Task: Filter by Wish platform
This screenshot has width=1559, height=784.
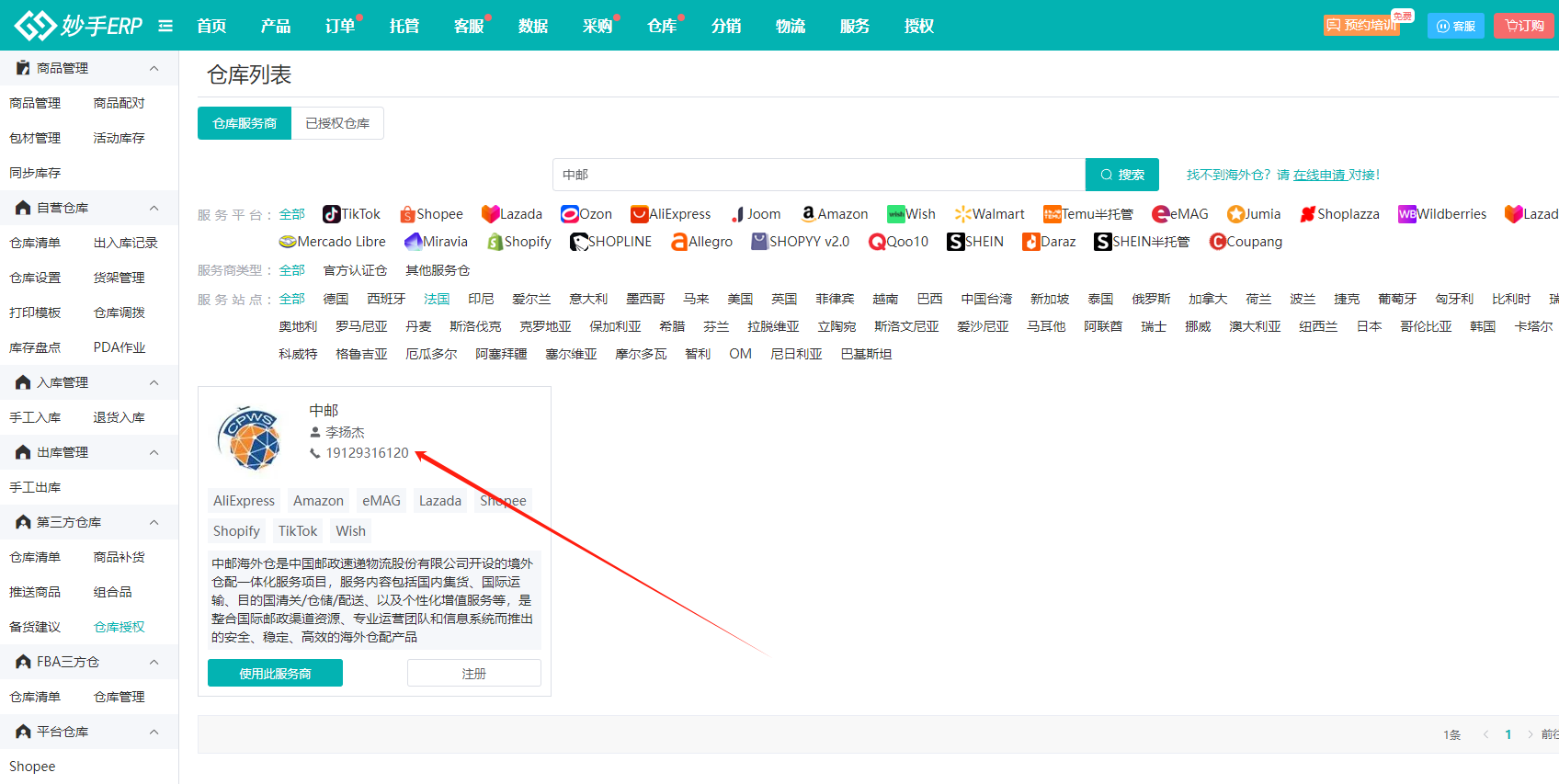Action: [911, 214]
